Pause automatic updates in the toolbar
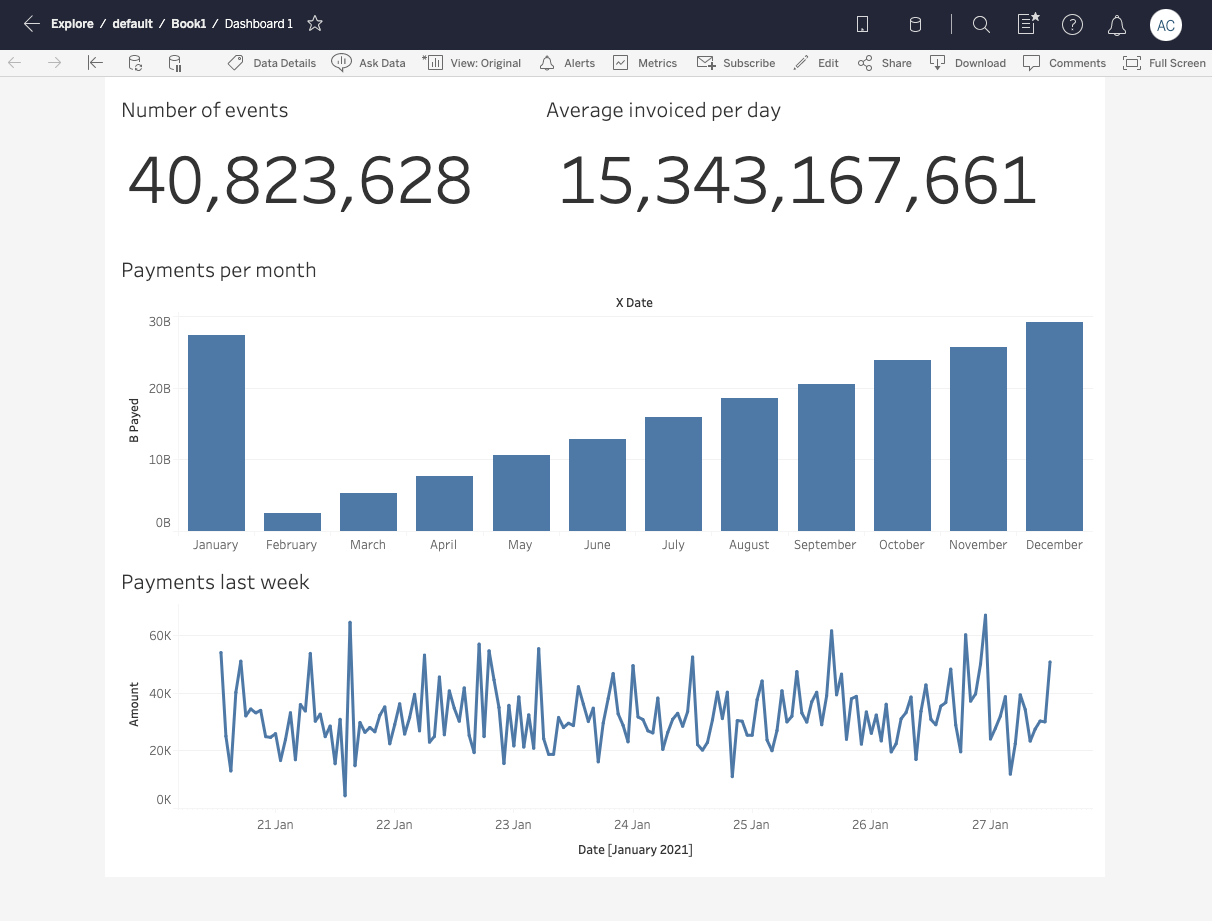This screenshot has height=921, width=1212. [x=175, y=63]
